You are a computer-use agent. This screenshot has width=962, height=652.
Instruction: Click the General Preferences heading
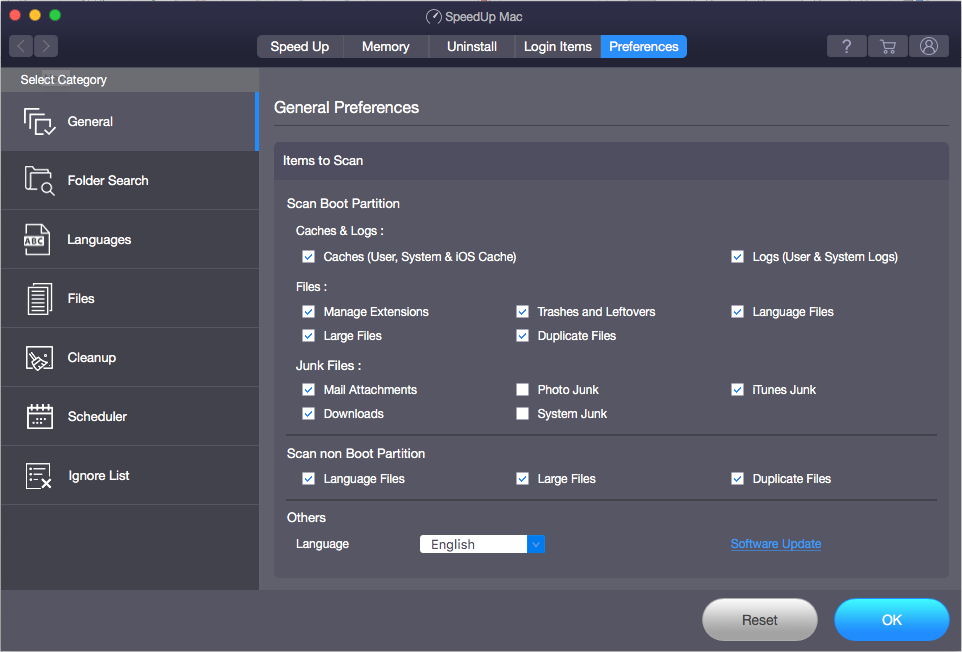pos(346,107)
